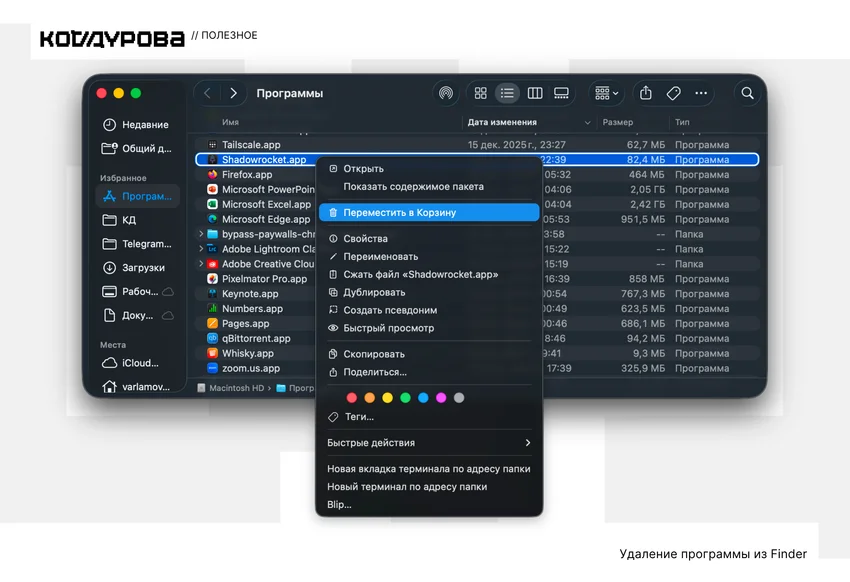Choose Свойства from the context menu
This screenshot has width=850, height=582.
429,238
